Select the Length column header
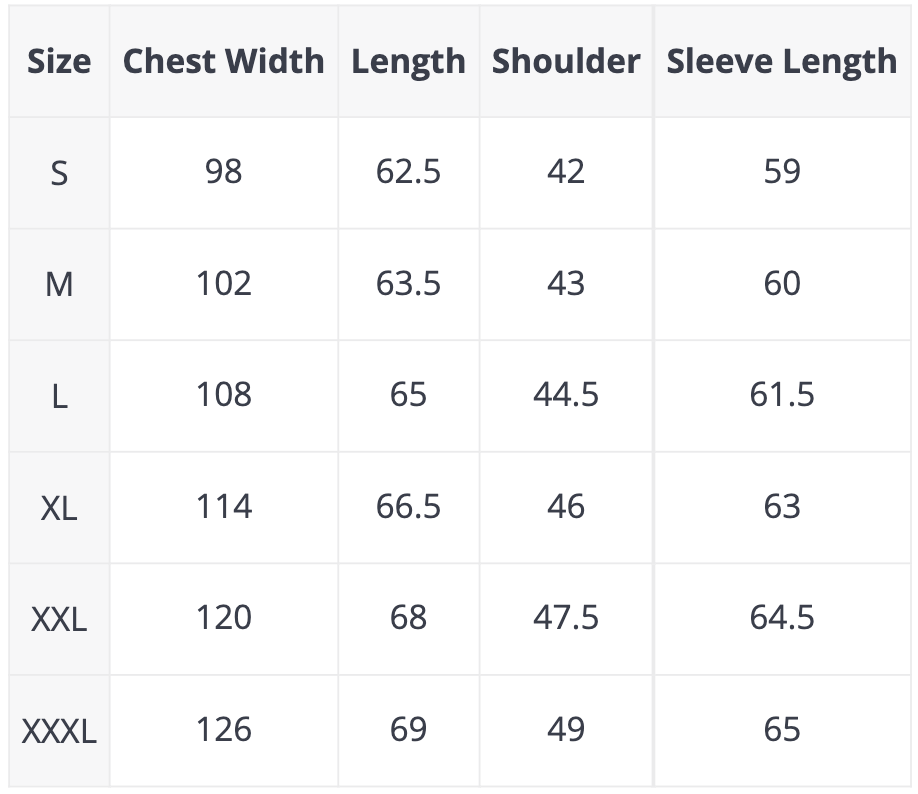Viewport: 918px width, 794px height. 408,61
